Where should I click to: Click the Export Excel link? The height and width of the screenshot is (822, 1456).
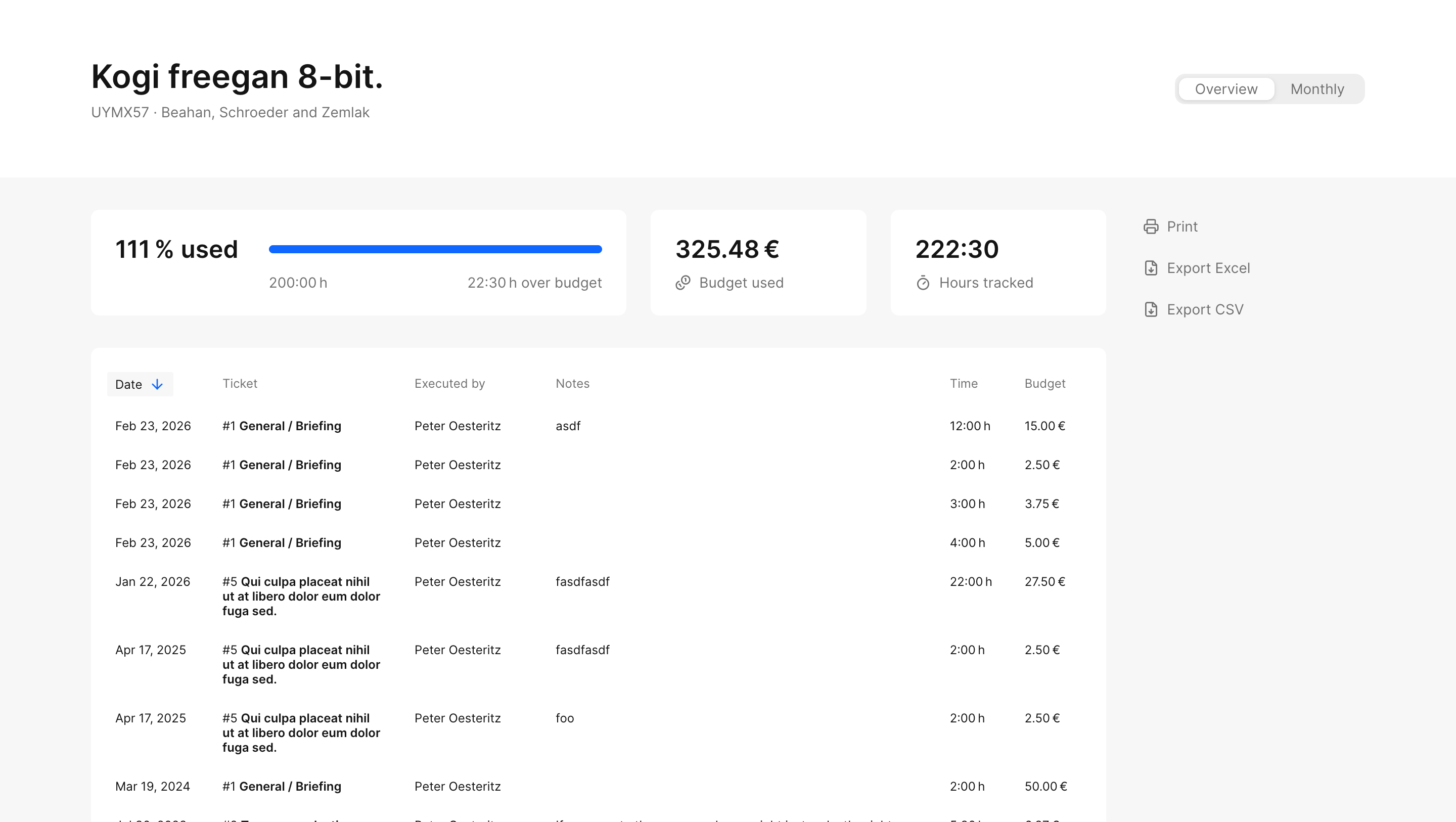(x=1197, y=268)
